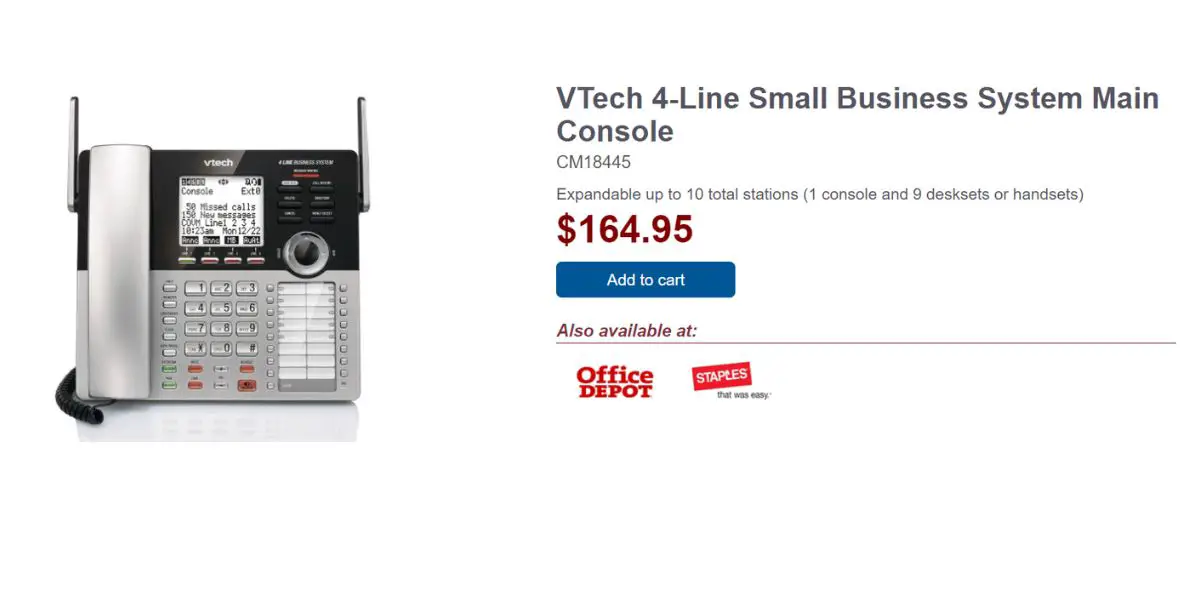Click the number 0 key on the keypad

tap(222, 348)
